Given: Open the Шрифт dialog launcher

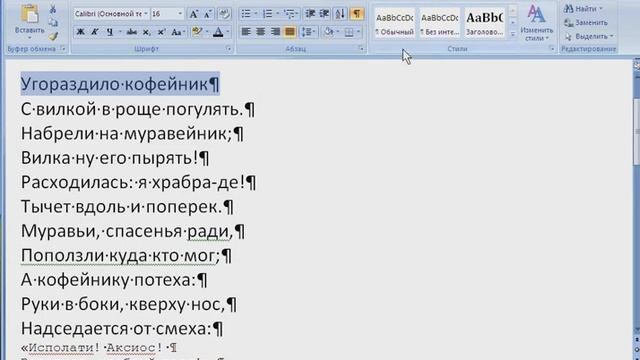Looking at the screenshot, I should (229, 49).
